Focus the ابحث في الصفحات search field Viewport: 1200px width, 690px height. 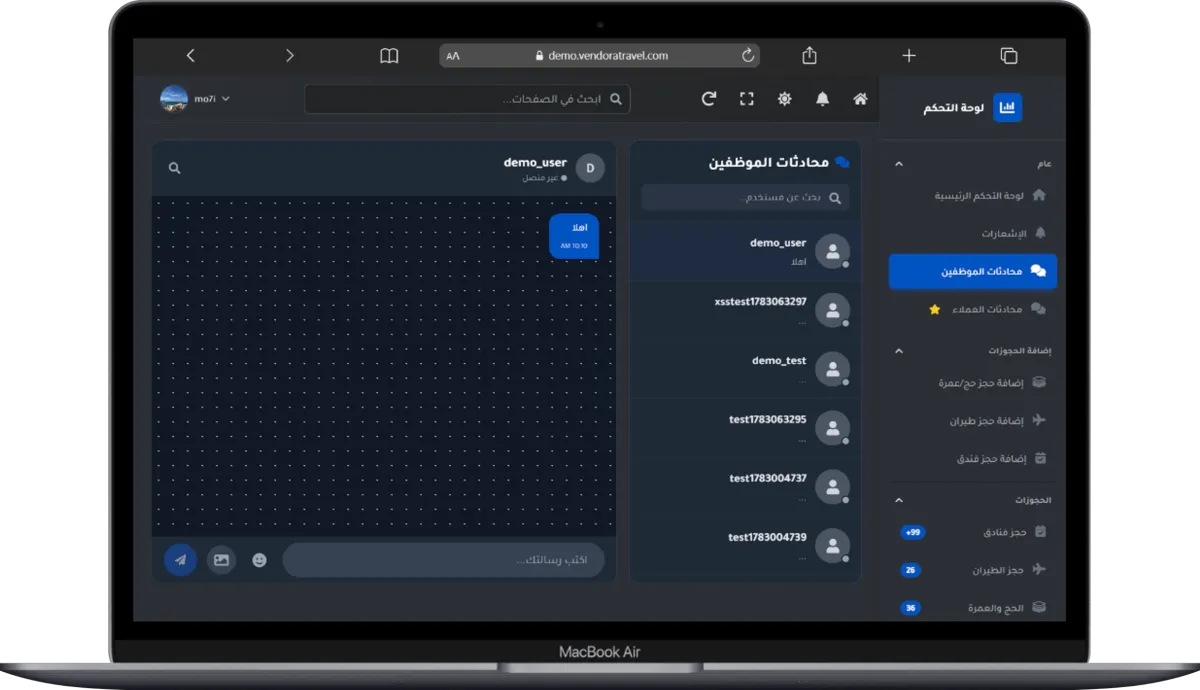[467, 99]
